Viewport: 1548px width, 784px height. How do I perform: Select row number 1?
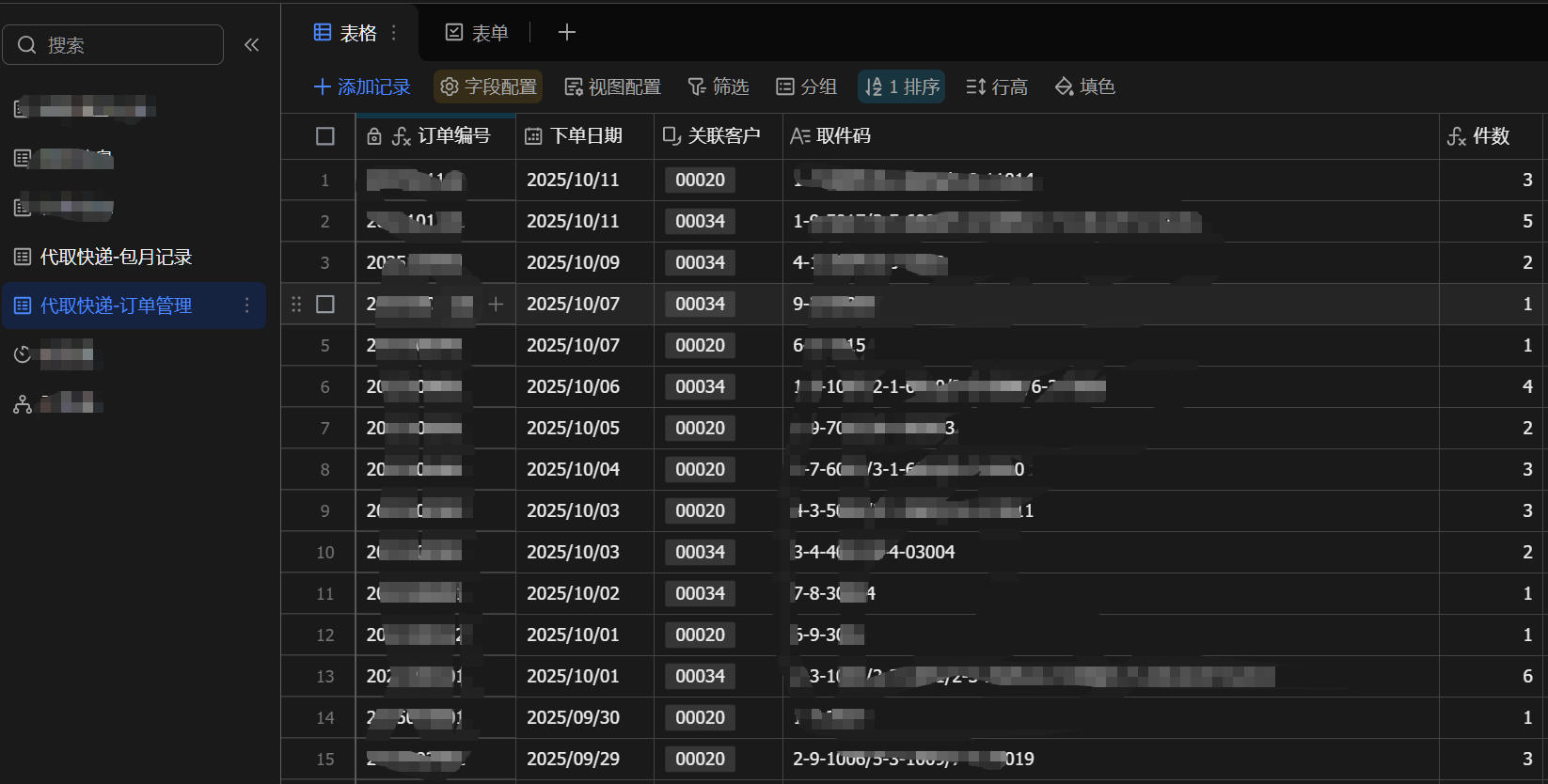325,180
